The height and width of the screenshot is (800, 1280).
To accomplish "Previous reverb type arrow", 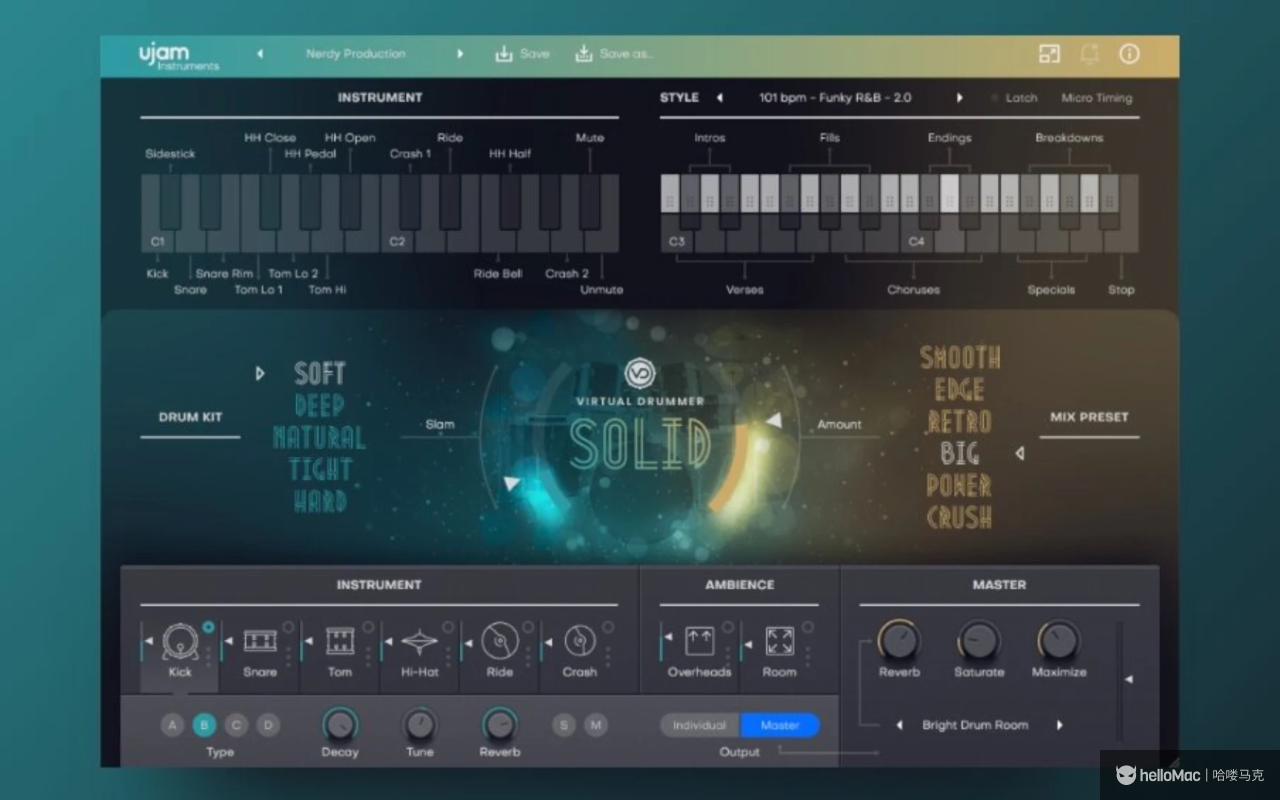I will 899,725.
